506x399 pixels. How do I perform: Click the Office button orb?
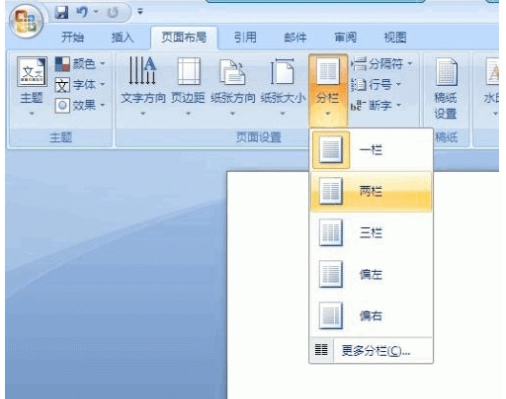pos(26,21)
